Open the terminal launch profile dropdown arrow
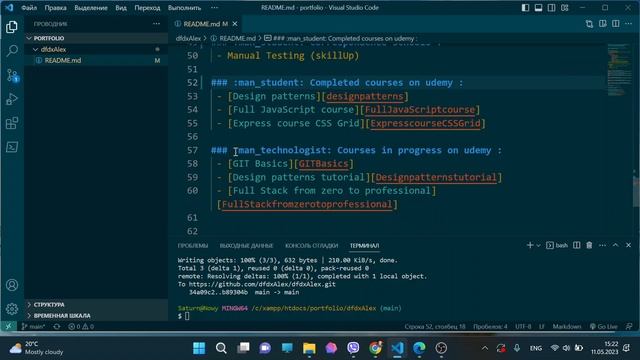 [538, 245]
